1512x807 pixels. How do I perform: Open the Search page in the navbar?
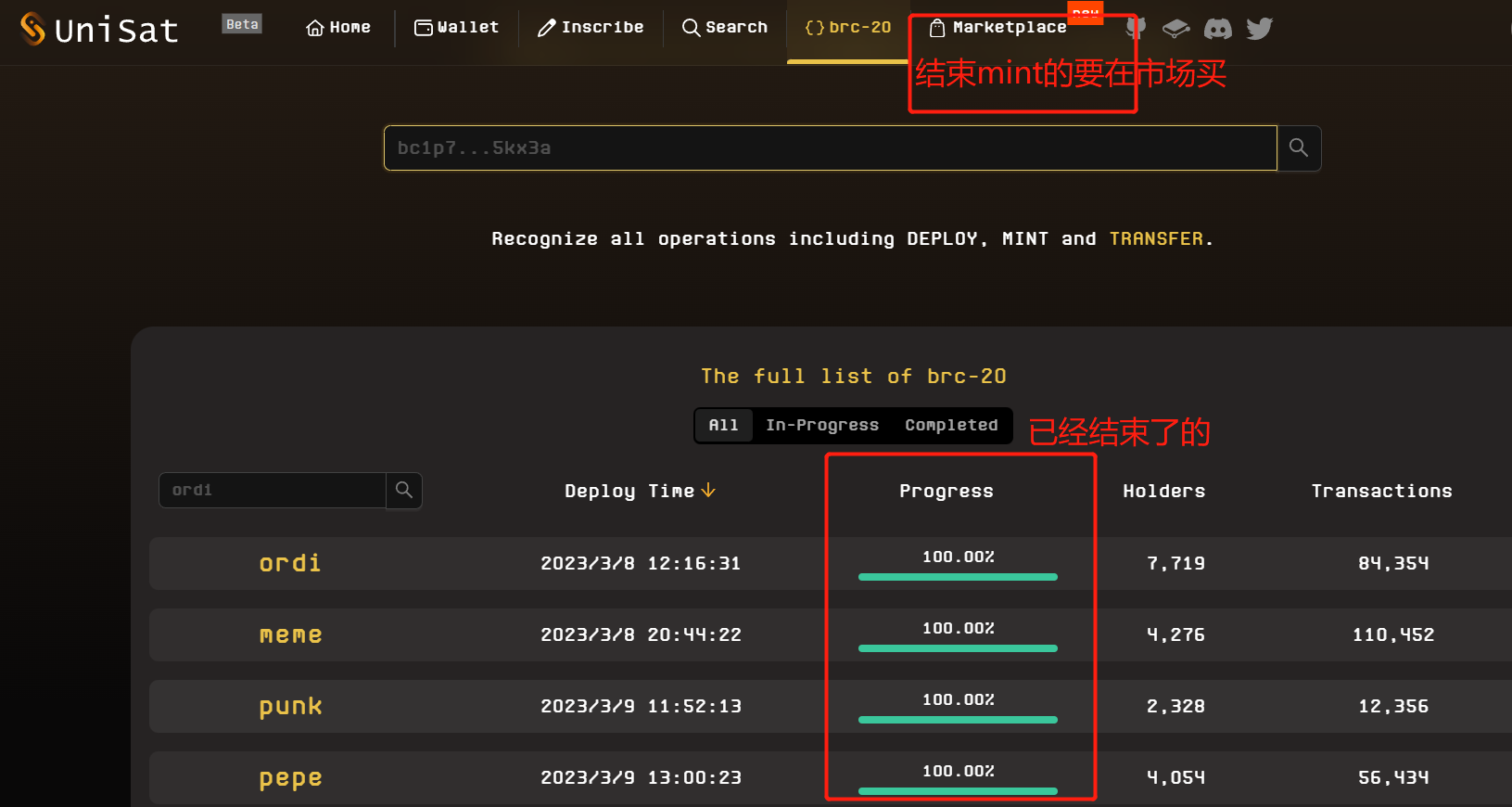[725, 28]
